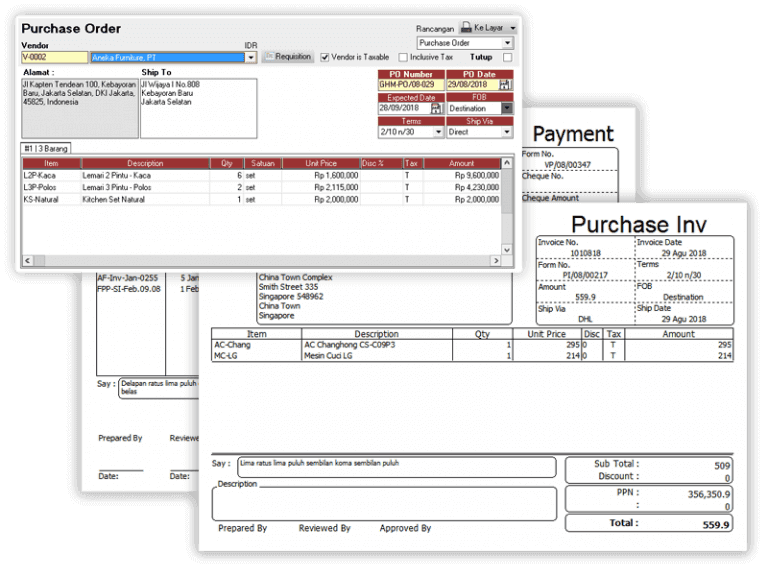Click the PO Date value 29/08/2018
The image size is (768, 576).
click(468, 85)
